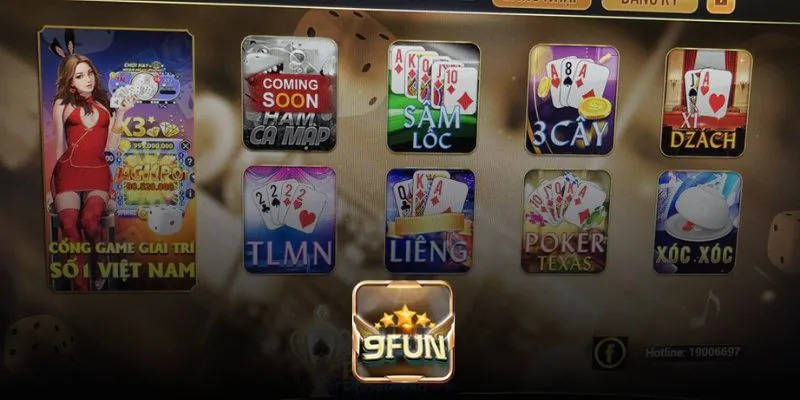
Task: Click the Hotline 19006697 text
Action: tap(692, 352)
